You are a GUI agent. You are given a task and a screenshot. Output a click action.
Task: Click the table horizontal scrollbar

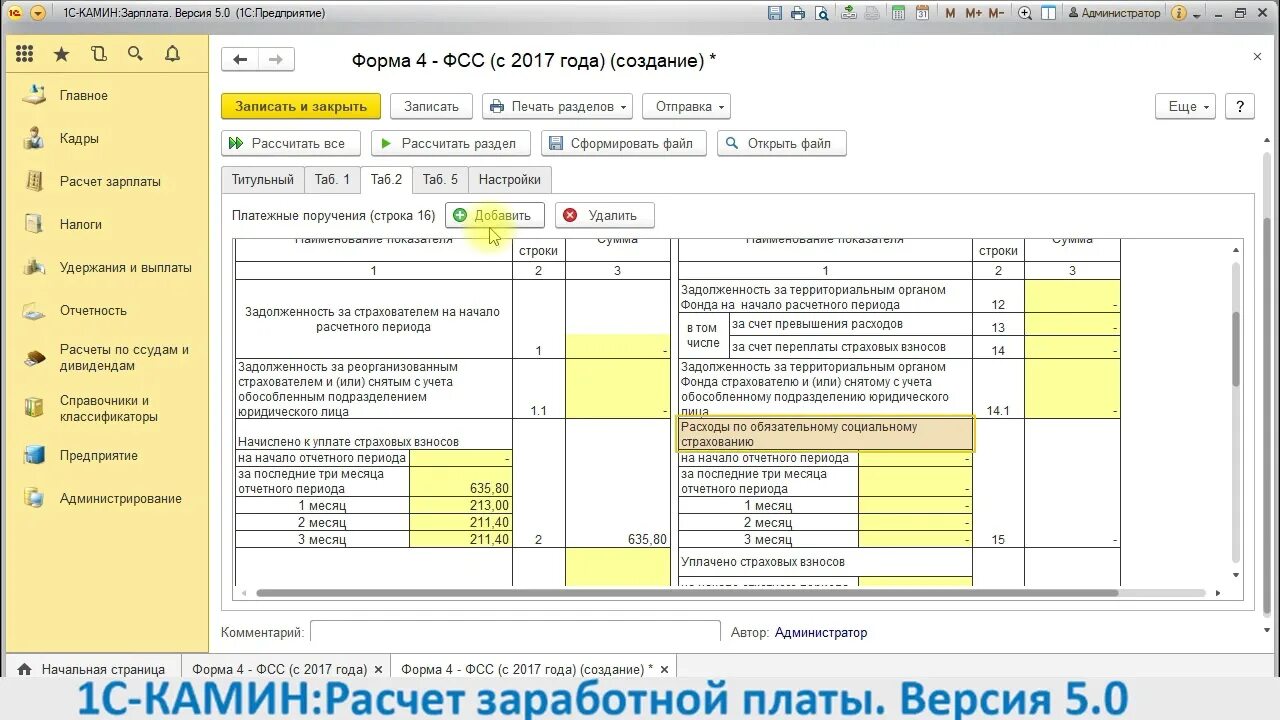tap(685, 593)
